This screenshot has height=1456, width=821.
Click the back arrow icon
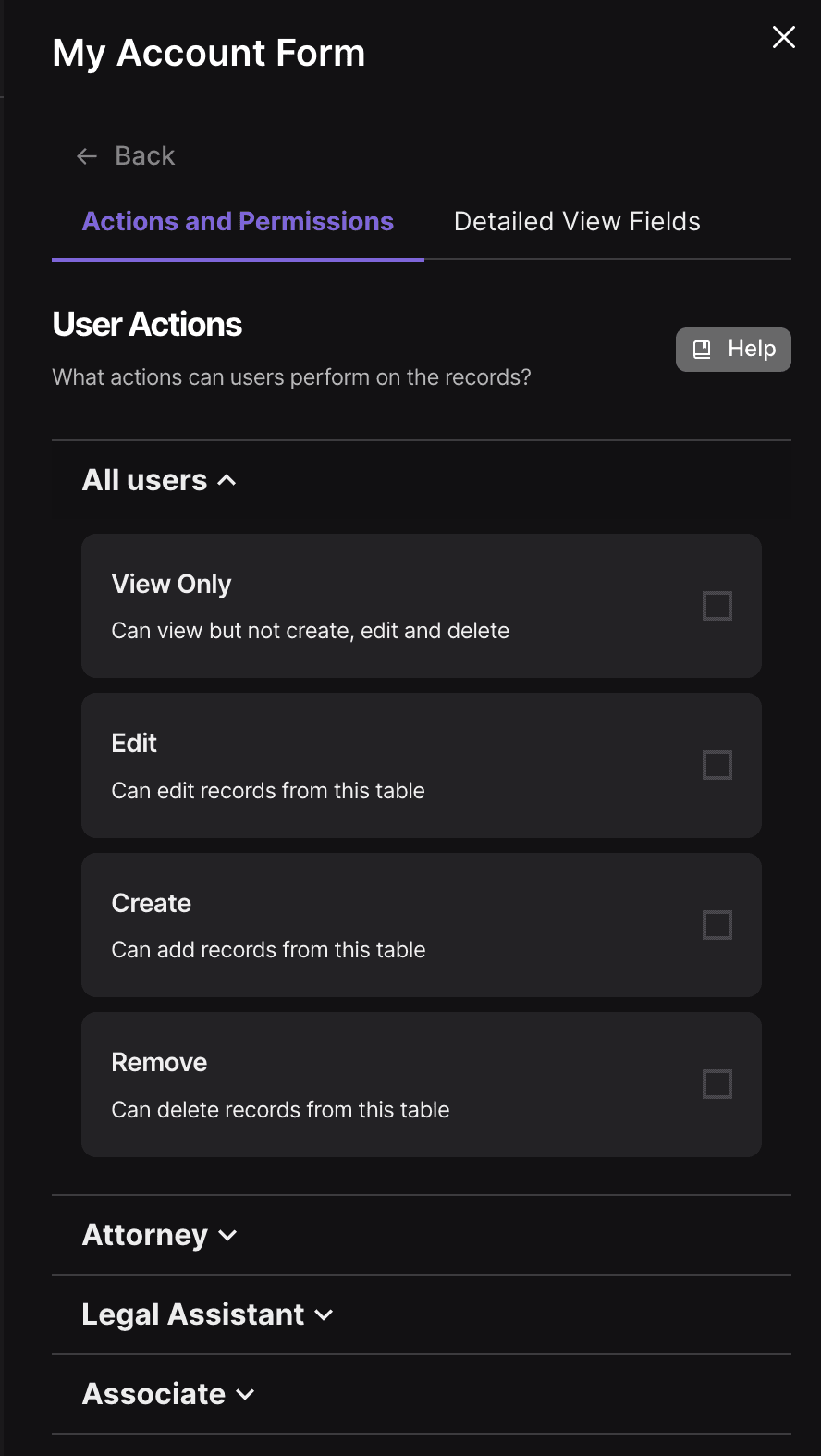pyautogui.click(x=87, y=156)
